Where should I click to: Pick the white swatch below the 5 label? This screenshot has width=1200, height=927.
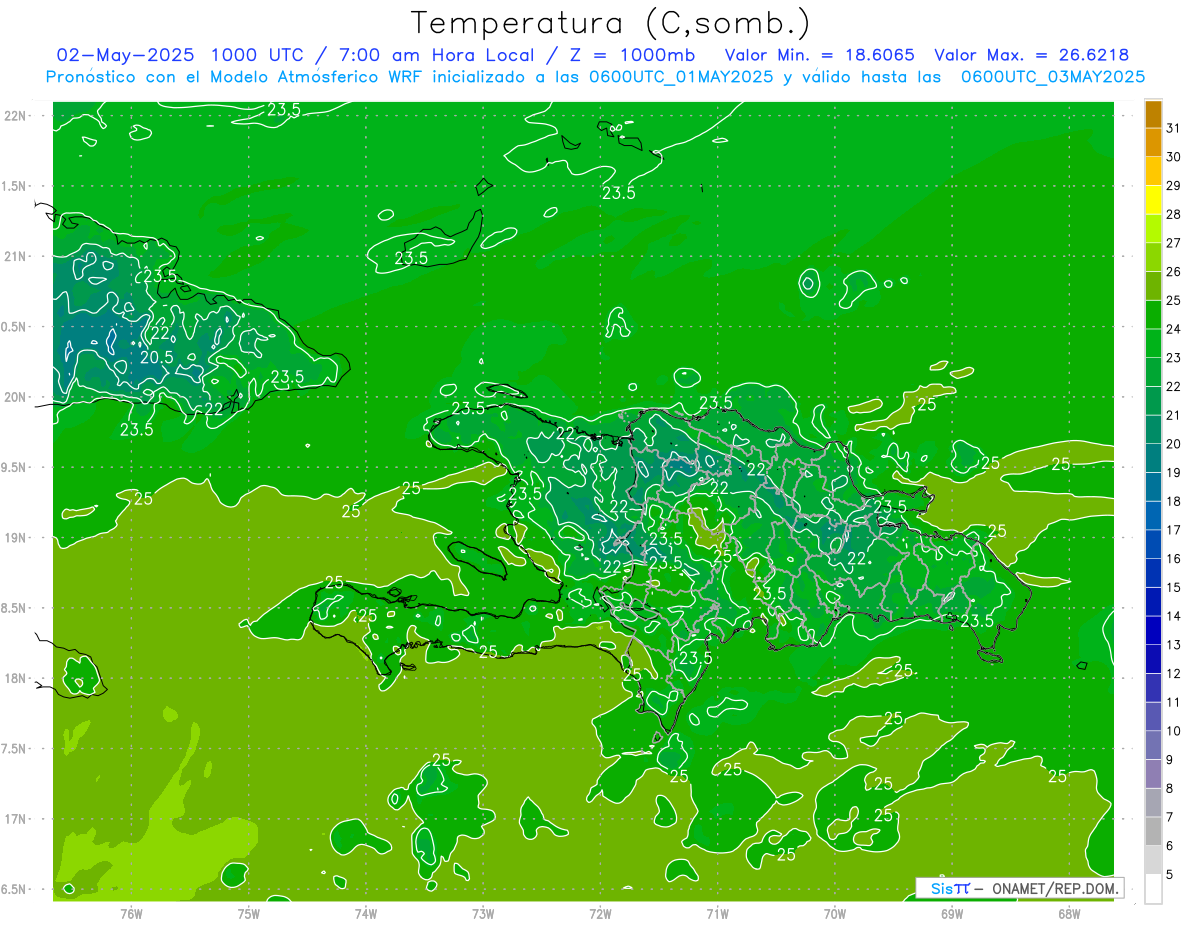coord(1153,888)
